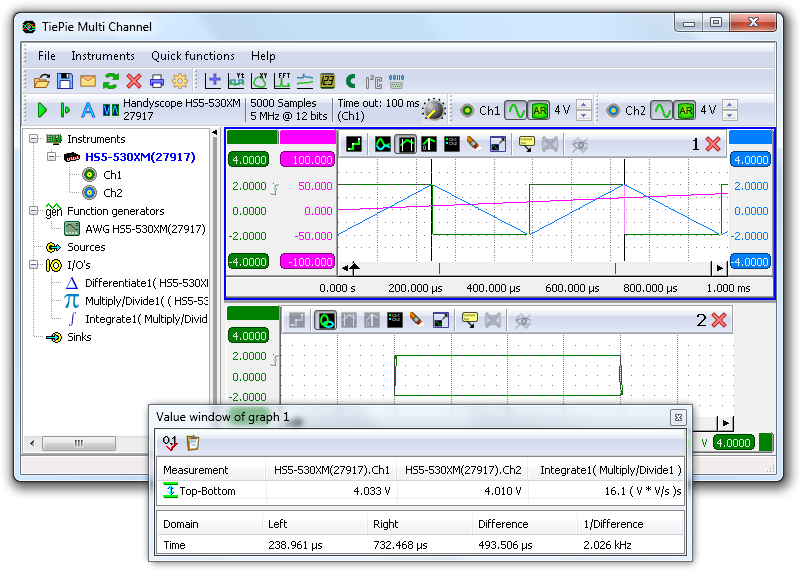Start continuous measuring with green play button
Image resolution: width=801 pixels, height=571 pixels.
pyautogui.click(x=42, y=110)
